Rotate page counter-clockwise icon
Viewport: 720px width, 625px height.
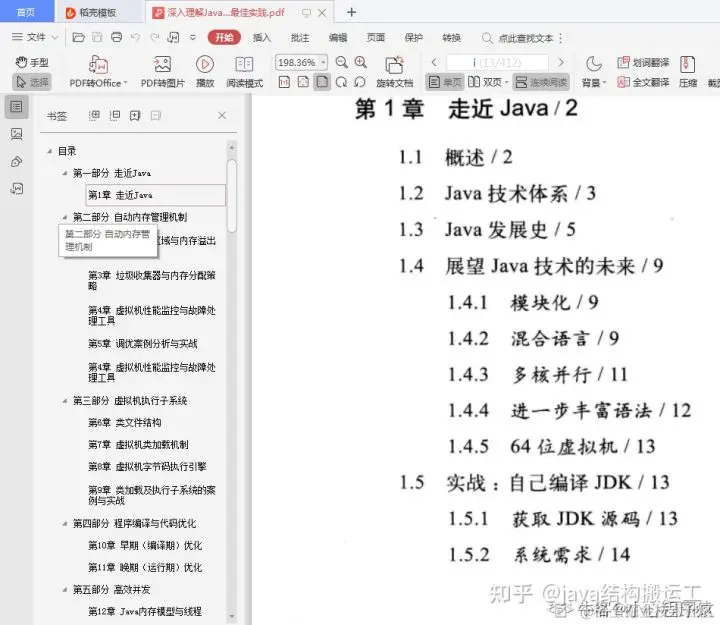pos(360,82)
